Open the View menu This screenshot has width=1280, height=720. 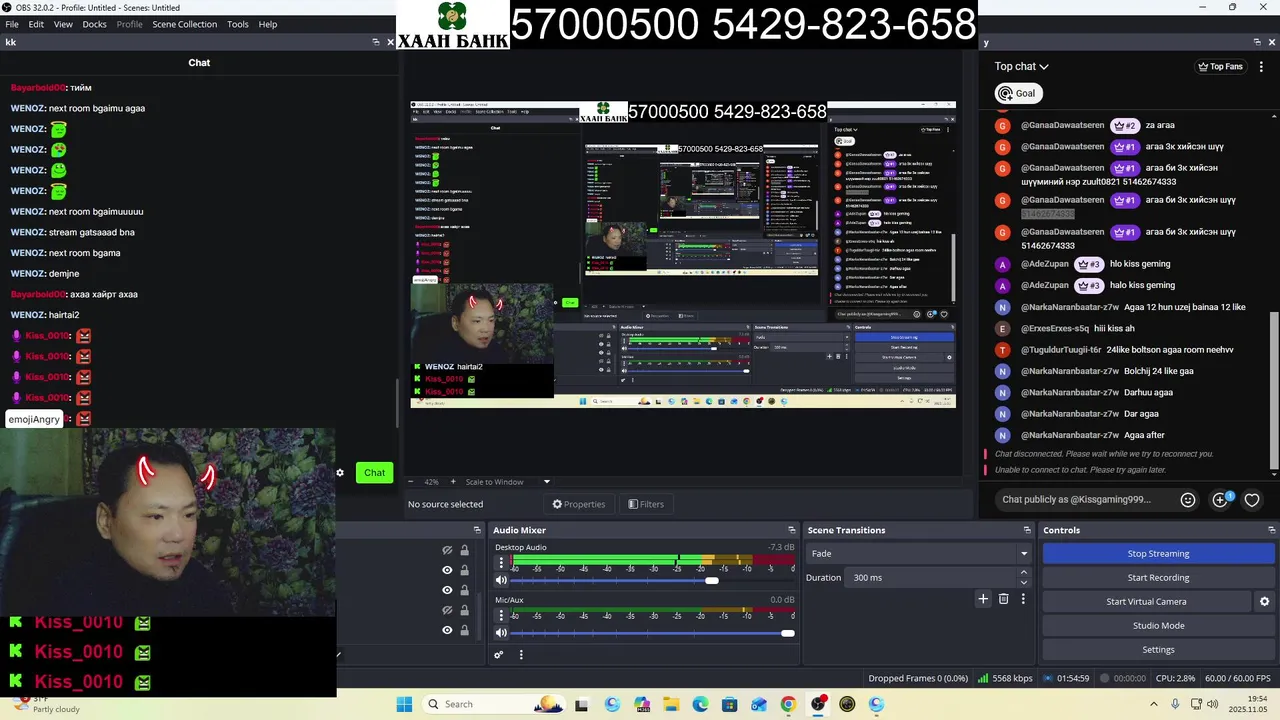coord(63,24)
